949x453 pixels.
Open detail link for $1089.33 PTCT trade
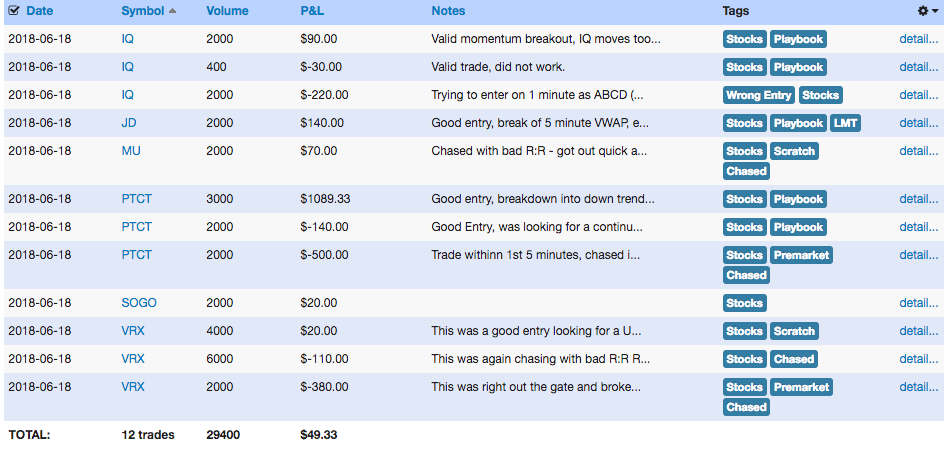tap(919, 199)
